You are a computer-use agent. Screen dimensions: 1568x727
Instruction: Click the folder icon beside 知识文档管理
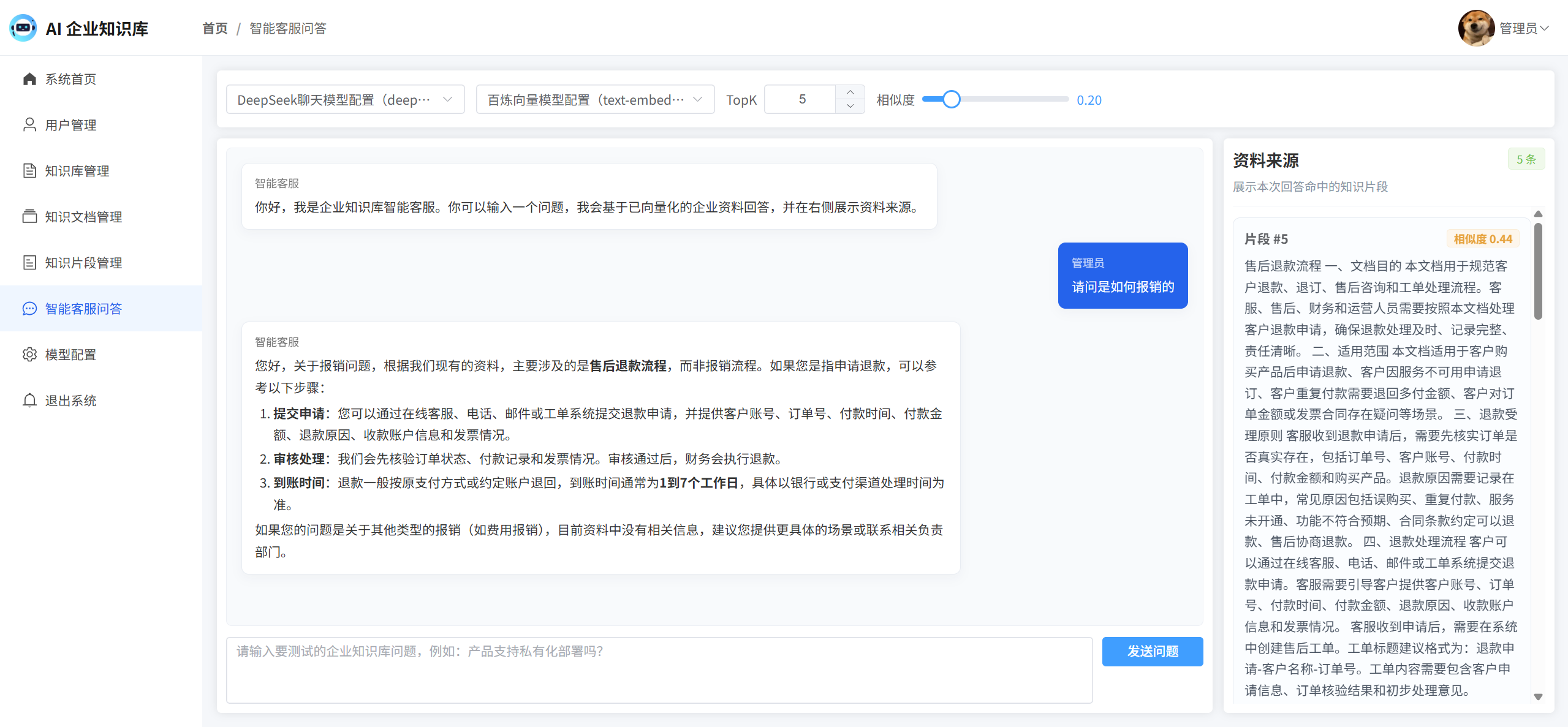[x=29, y=217]
